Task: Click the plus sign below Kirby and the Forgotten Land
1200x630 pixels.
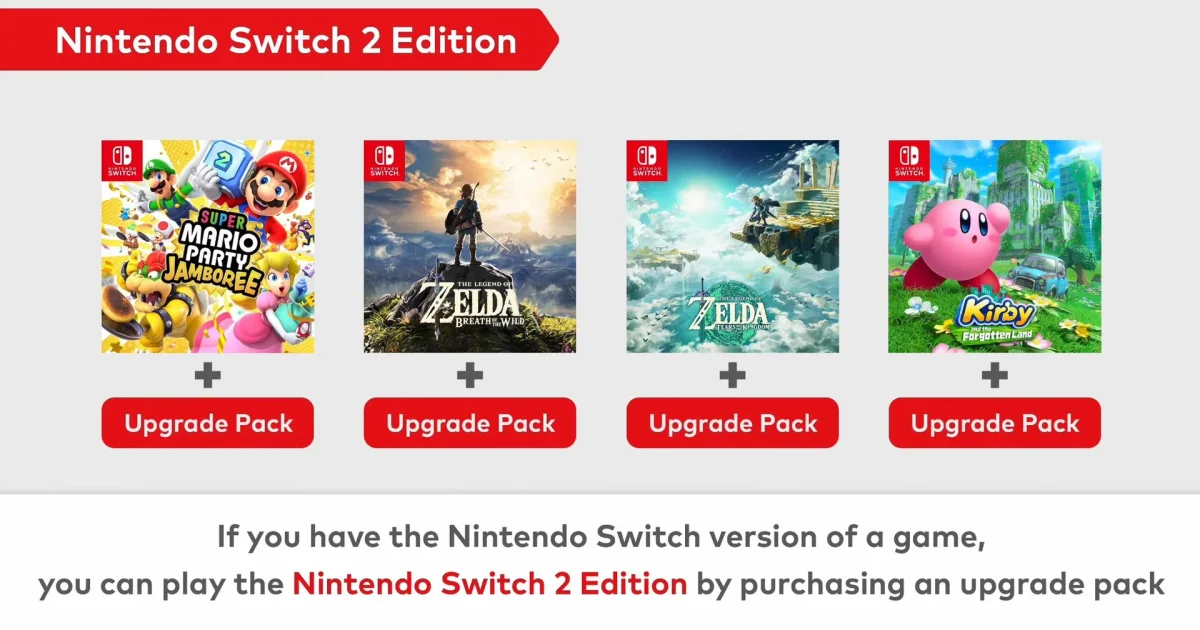Action: point(995,376)
